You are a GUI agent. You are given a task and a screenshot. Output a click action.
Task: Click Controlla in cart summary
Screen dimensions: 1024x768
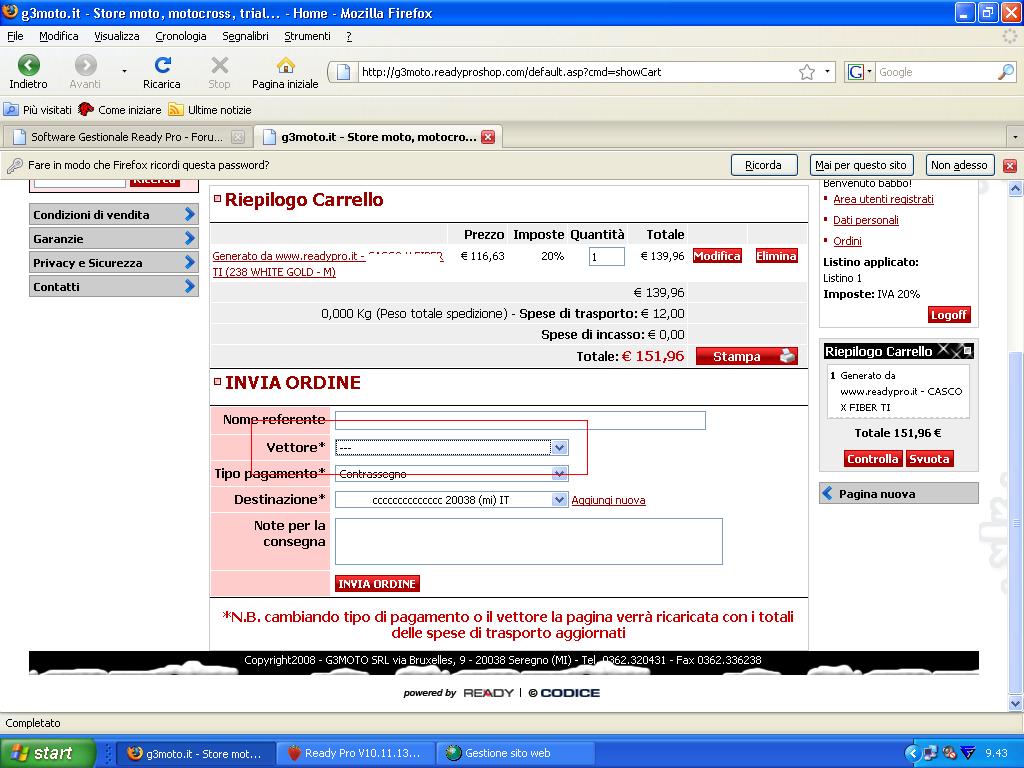[872, 459]
